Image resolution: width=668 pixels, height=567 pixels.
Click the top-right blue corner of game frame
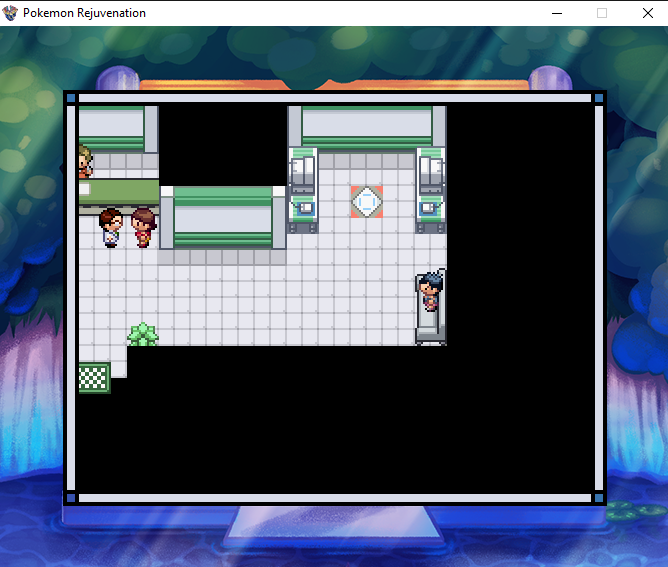click(x=599, y=98)
